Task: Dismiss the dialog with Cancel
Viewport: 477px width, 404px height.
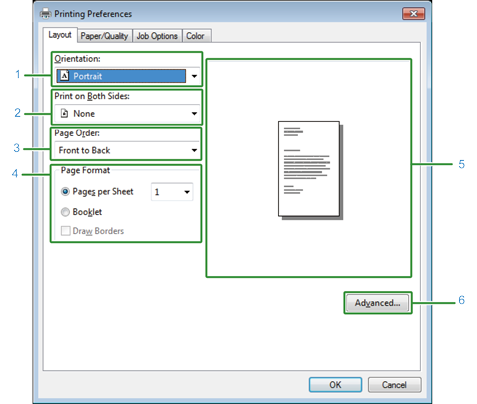Action: coord(394,385)
